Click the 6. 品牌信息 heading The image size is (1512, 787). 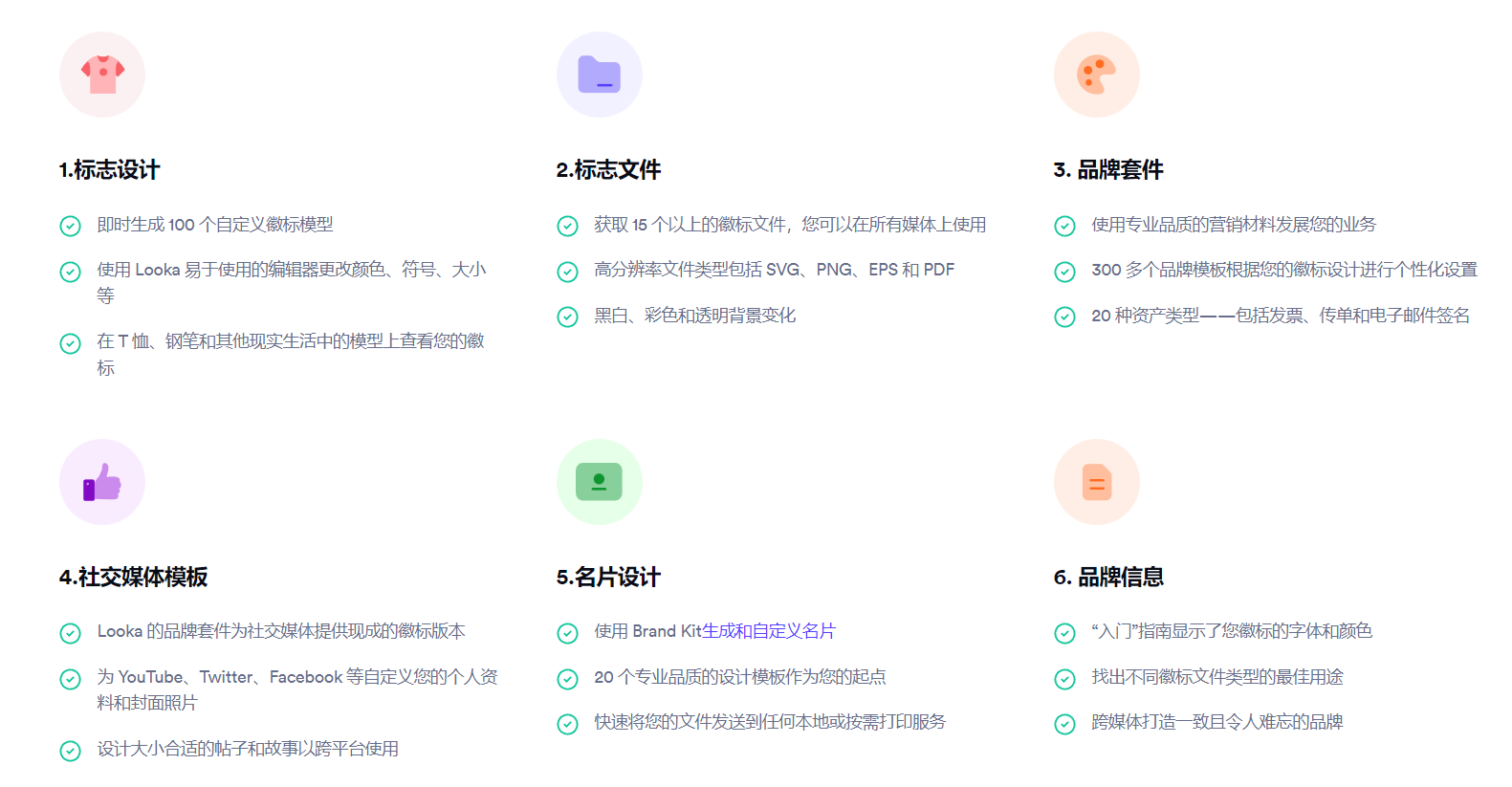coord(1108,578)
